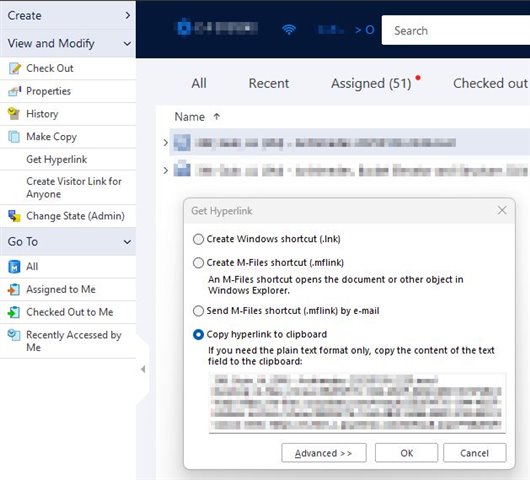The width and height of the screenshot is (530, 480).
Task: Sort by the Name column header
Action: pos(190,117)
